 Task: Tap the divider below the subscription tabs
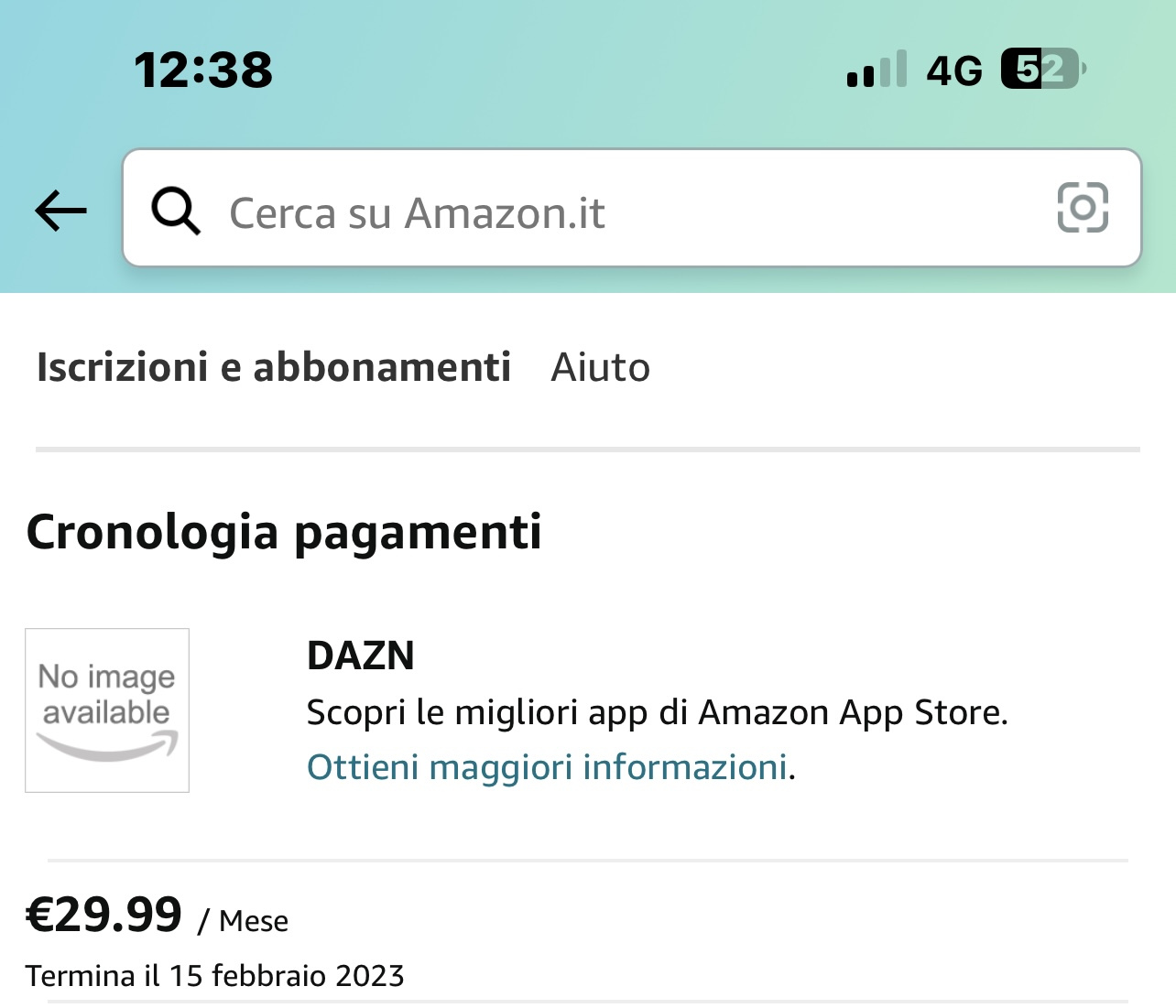(588, 450)
